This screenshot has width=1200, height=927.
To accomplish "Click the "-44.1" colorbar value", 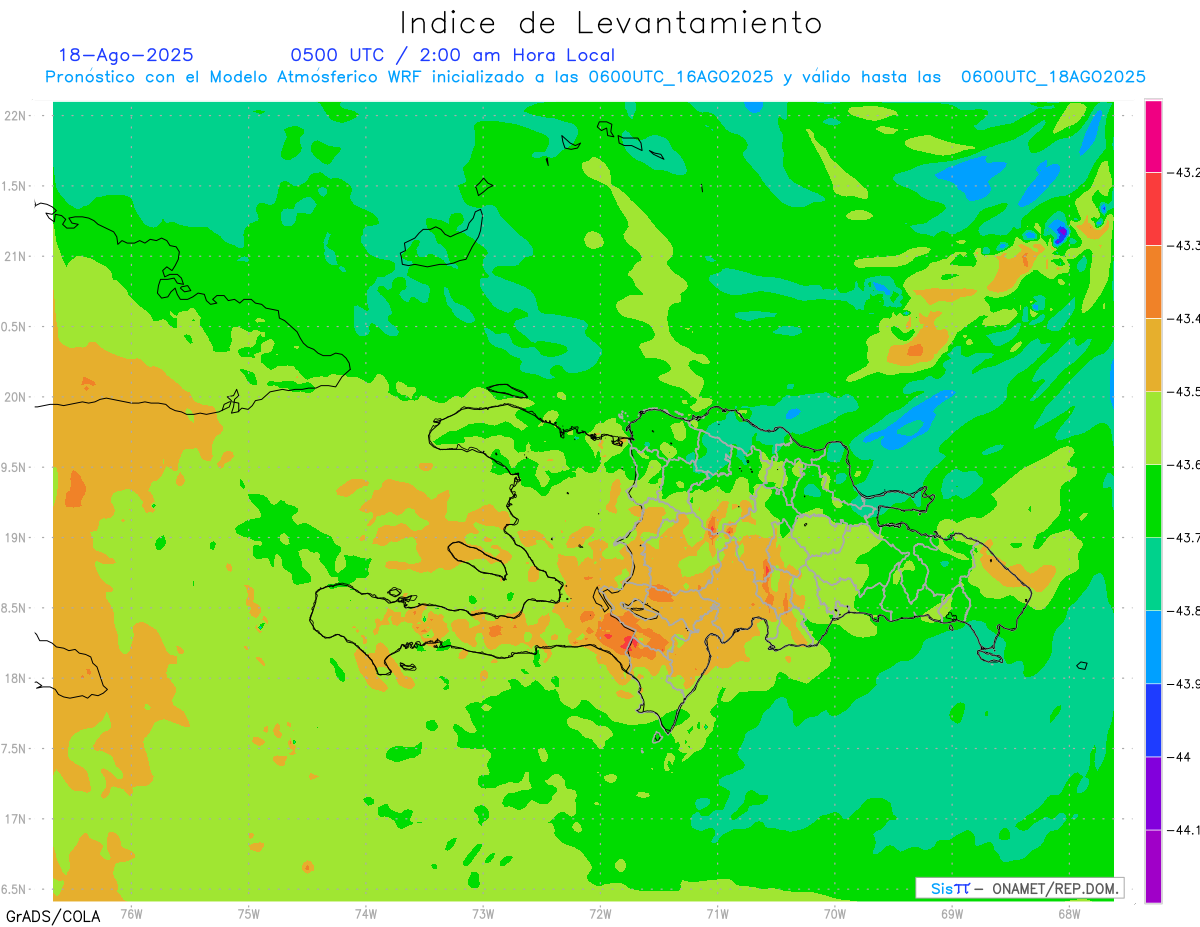I will coord(1184,830).
